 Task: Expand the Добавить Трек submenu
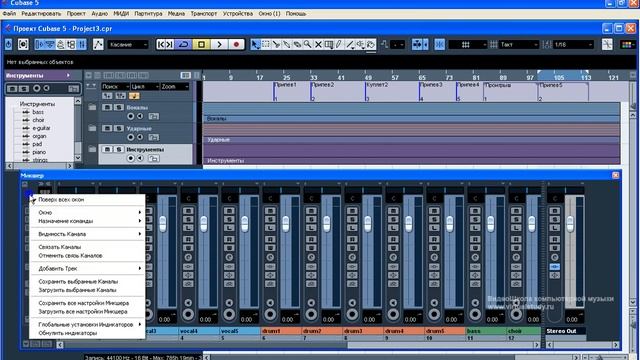click(x=87, y=269)
